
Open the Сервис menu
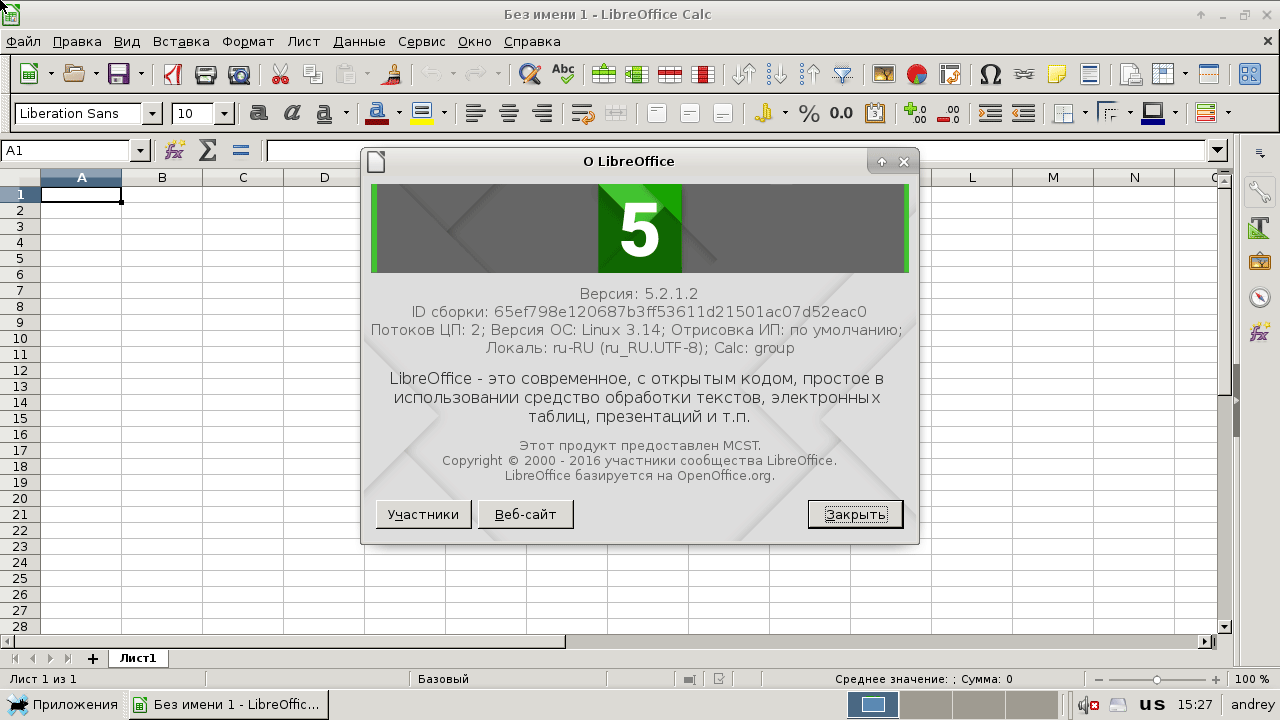coord(422,41)
